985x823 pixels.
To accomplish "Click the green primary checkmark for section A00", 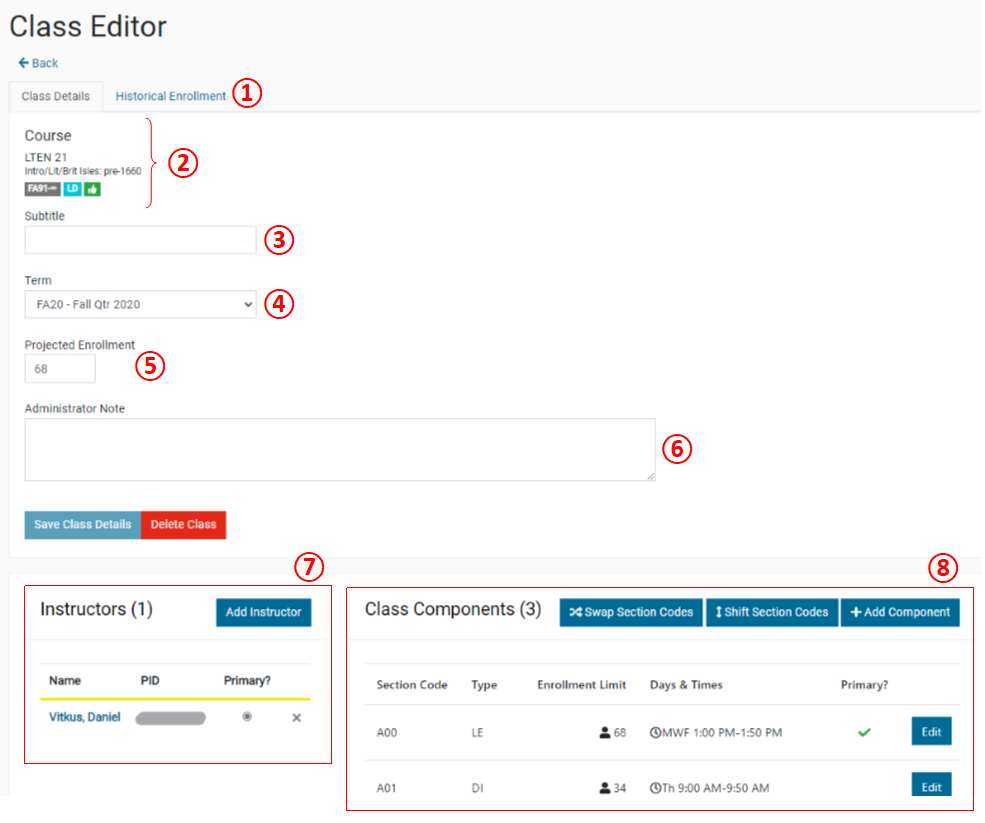I will pyautogui.click(x=864, y=733).
